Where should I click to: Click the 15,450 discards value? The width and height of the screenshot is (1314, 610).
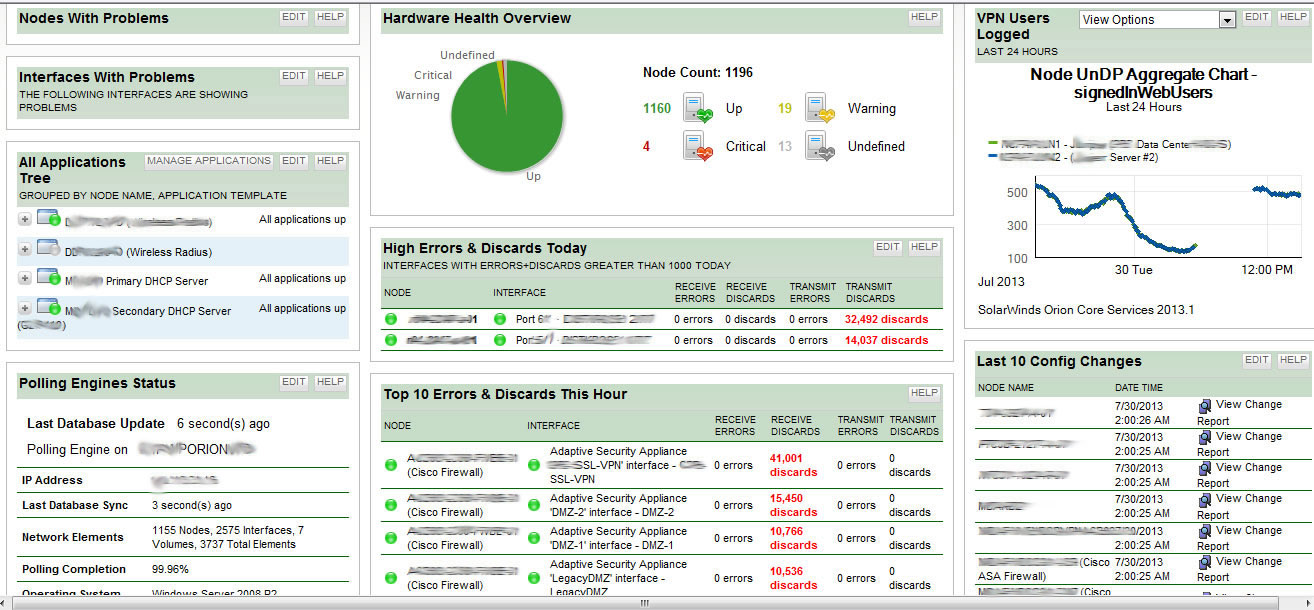pyautogui.click(x=793, y=505)
